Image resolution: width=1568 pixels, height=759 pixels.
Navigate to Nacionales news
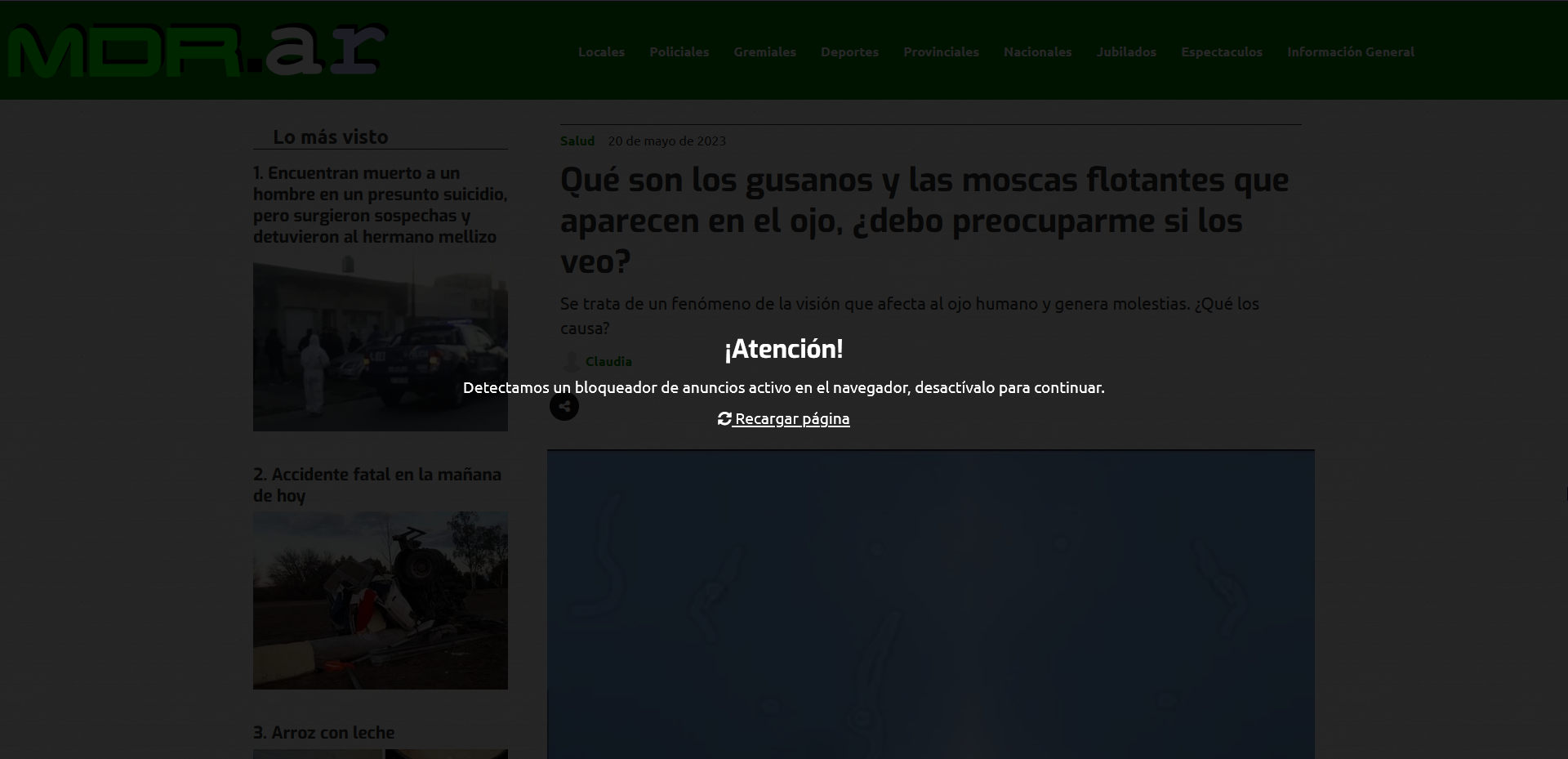[x=1037, y=51]
